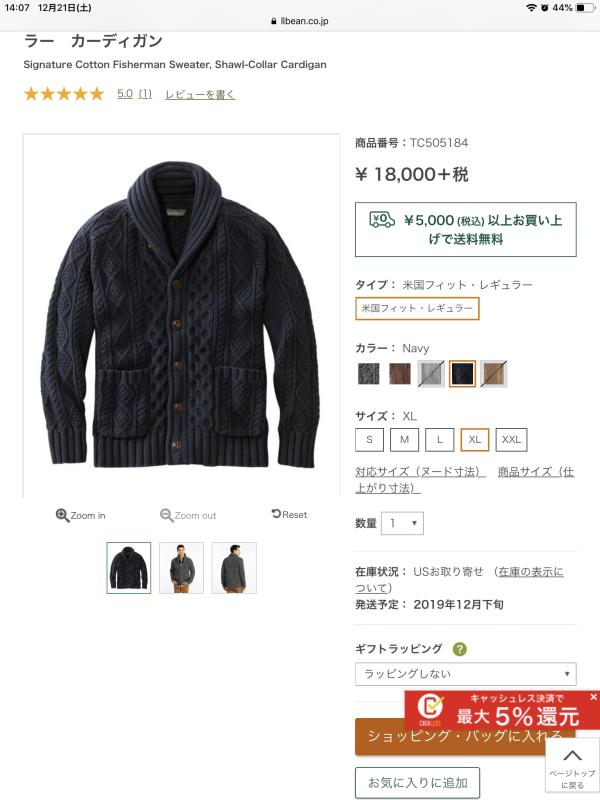
Task: Select the 米国フィット・レギュラー type option
Action: coord(417,308)
